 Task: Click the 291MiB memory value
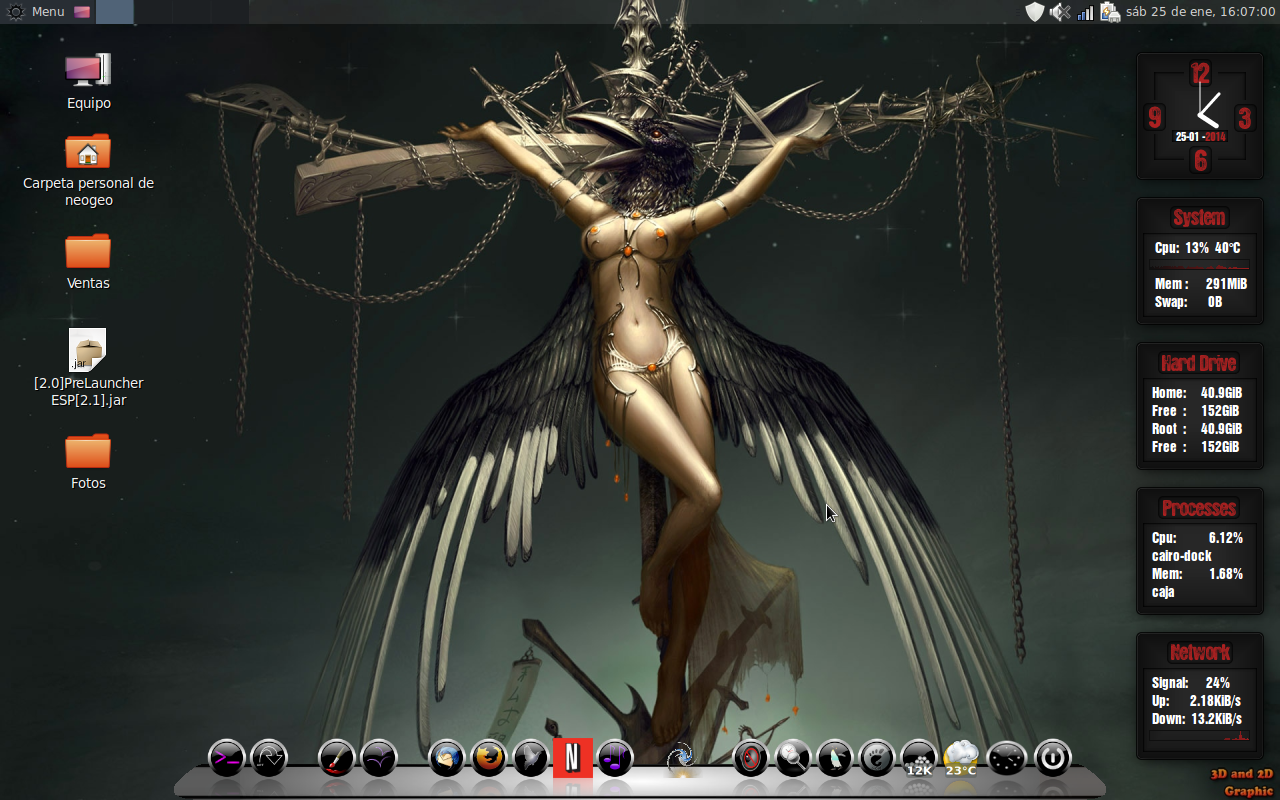(1226, 284)
